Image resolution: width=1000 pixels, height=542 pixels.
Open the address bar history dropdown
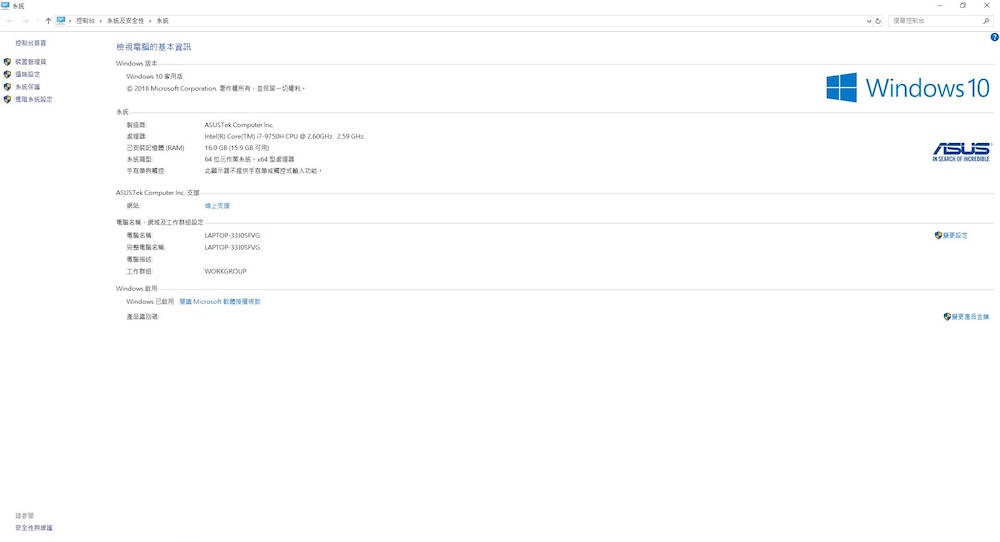pos(869,21)
